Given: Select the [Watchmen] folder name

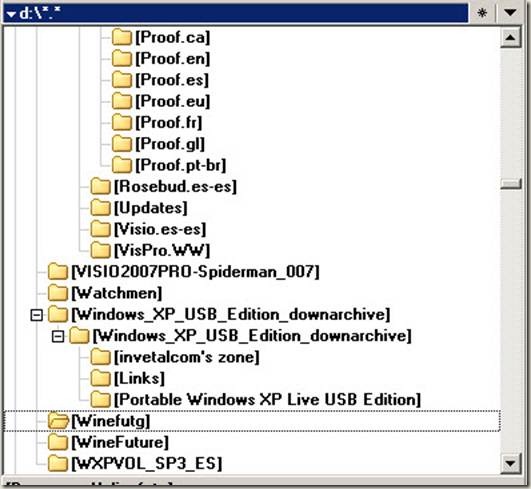Looking at the screenshot, I should click(117, 293).
